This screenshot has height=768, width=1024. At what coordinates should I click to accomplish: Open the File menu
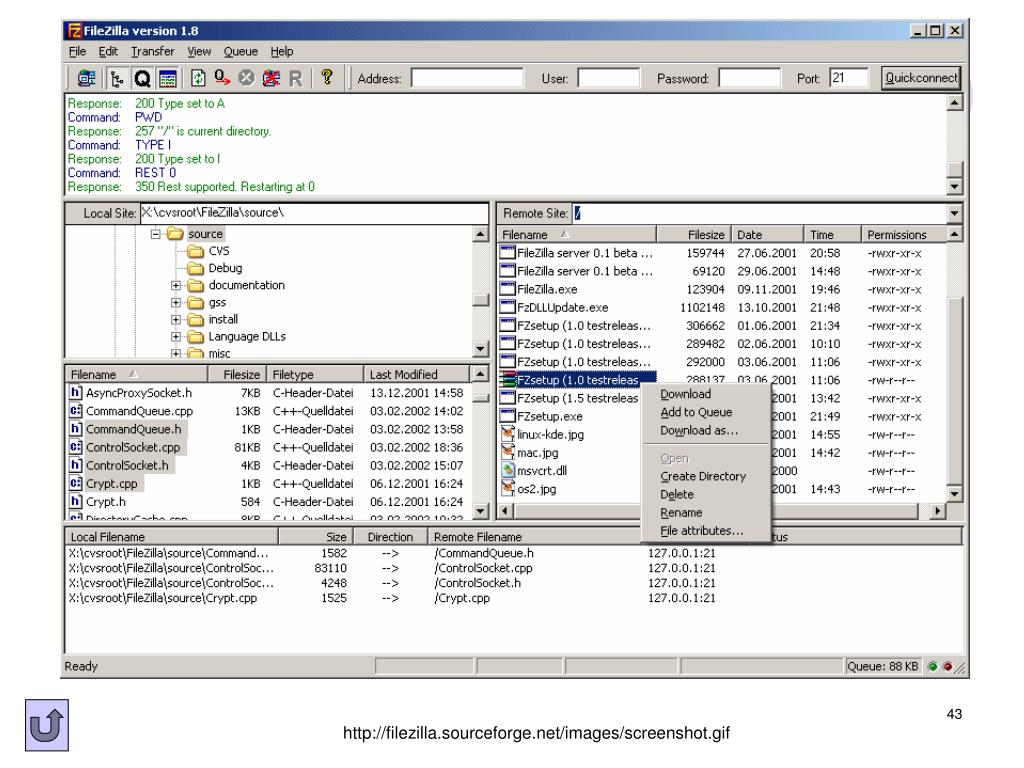[x=77, y=51]
